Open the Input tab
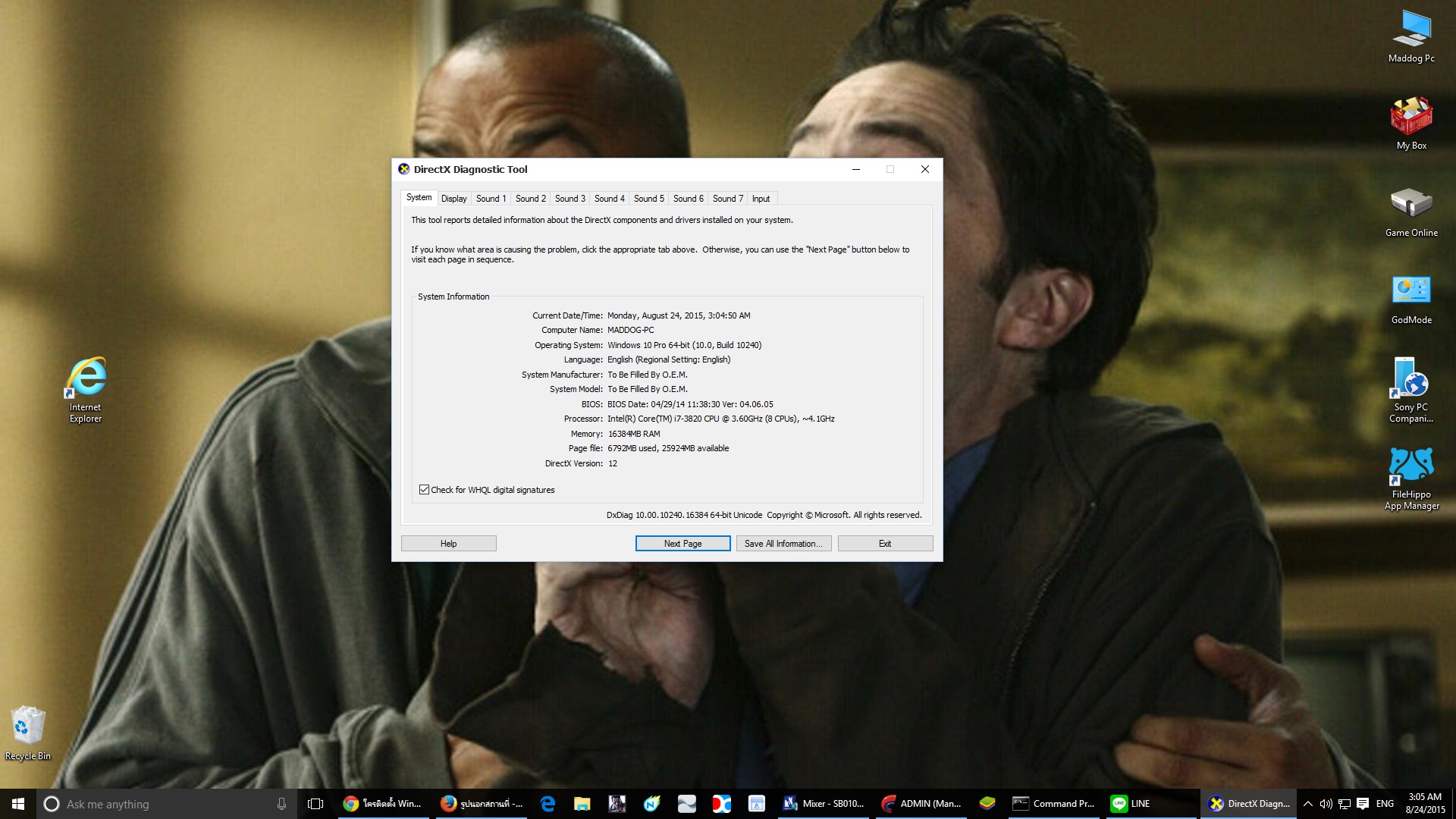The image size is (1456, 819). 761,199
